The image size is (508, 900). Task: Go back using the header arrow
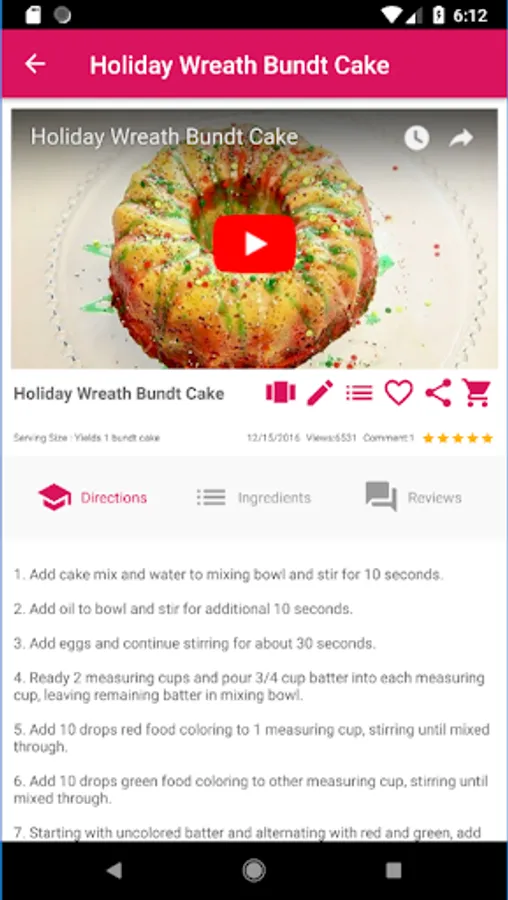click(34, 64)
